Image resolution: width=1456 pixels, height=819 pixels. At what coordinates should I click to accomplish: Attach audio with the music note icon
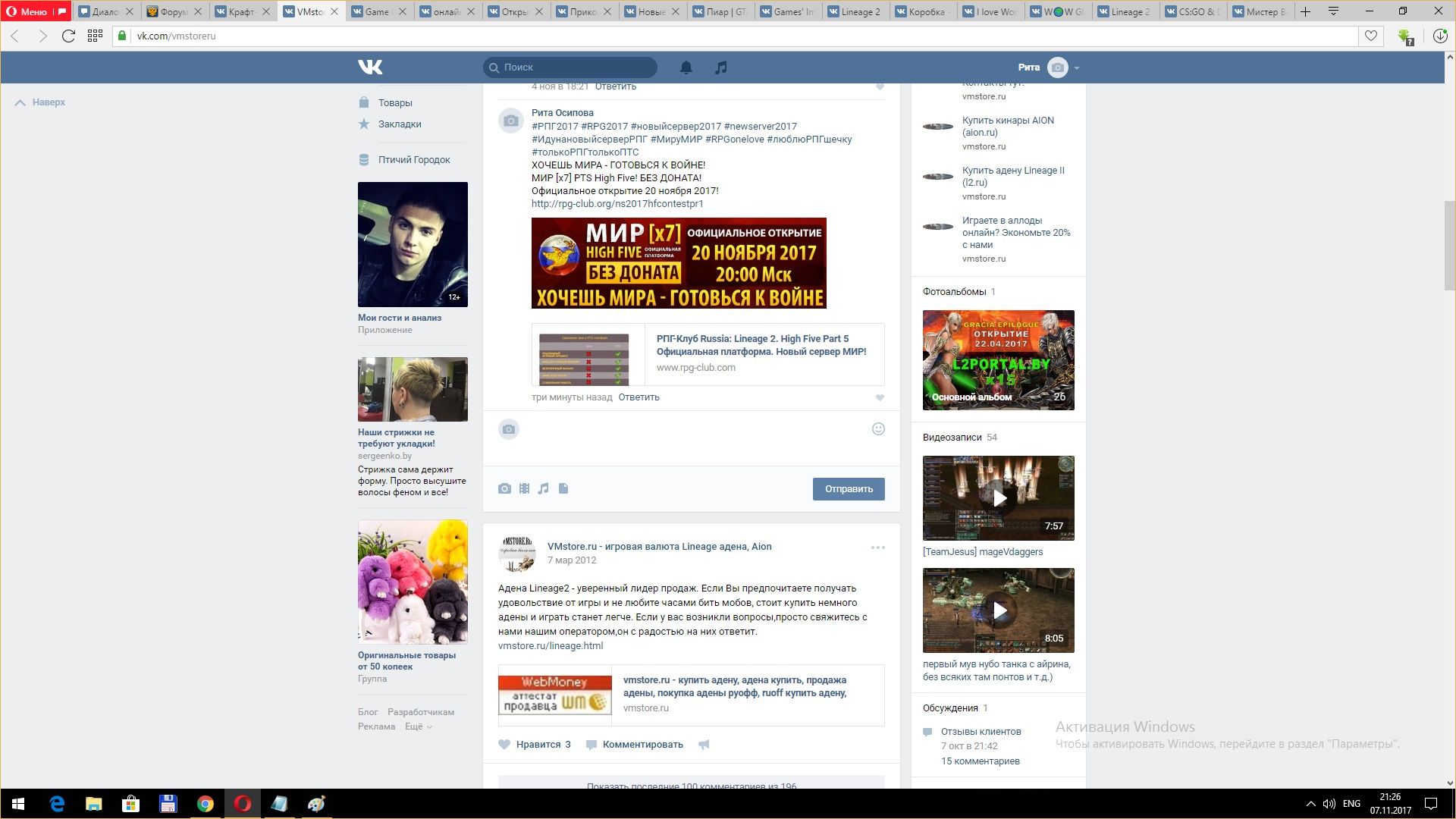(x=543, y=489)
